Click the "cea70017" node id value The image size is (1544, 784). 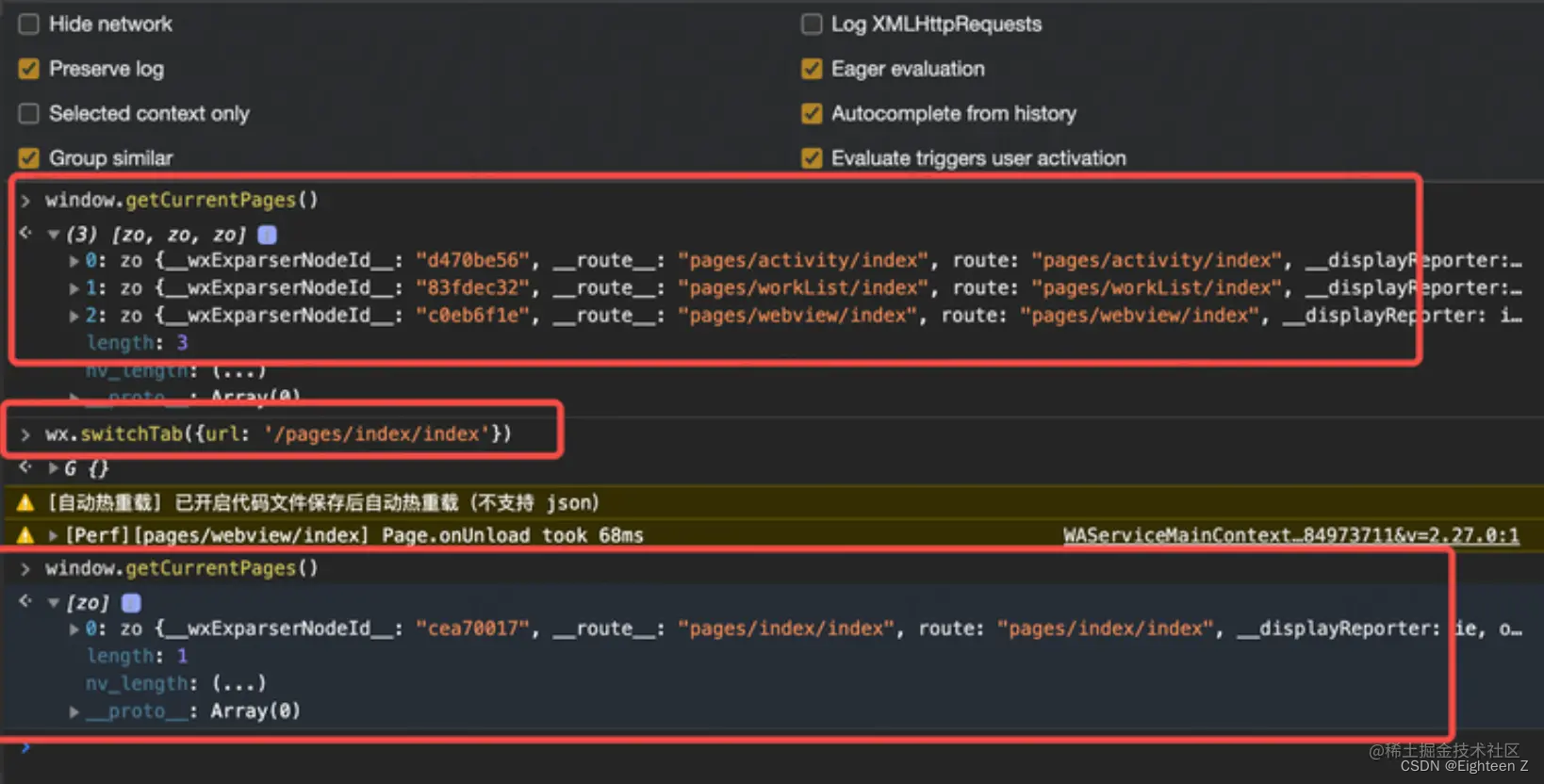[x=473, y=629]
